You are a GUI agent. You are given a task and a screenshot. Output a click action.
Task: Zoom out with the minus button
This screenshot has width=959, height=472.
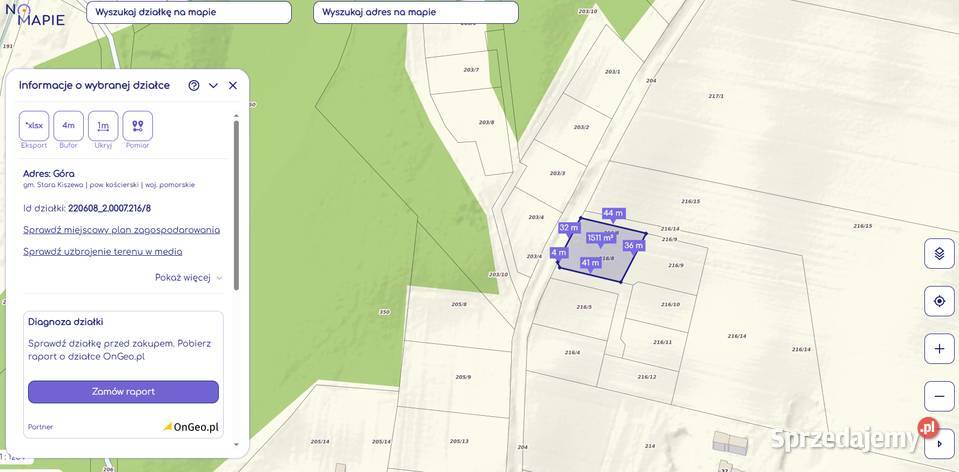pos(939,397)
